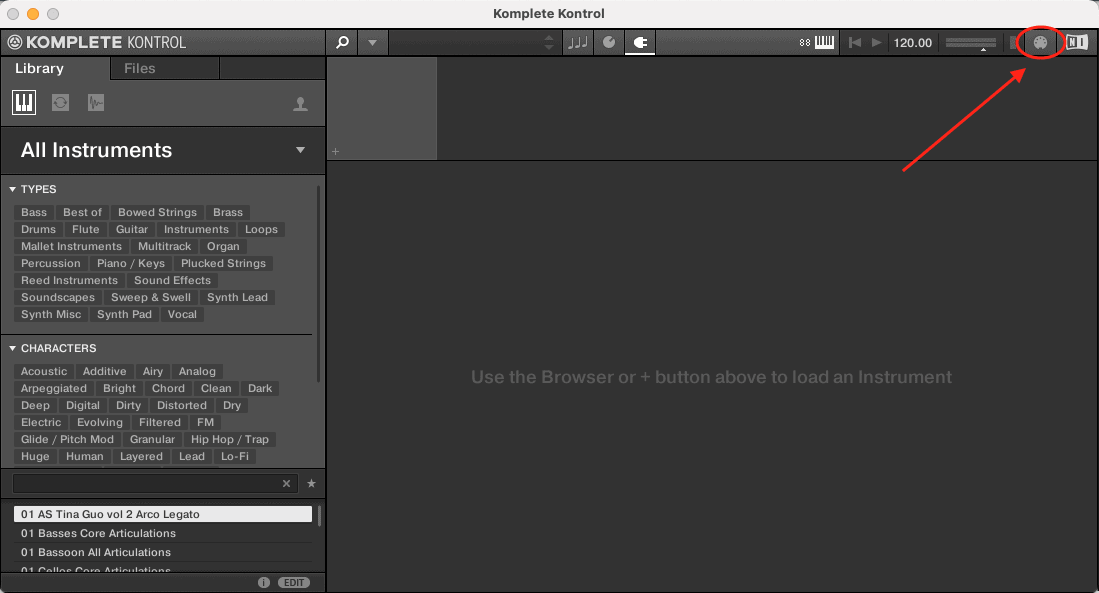Click the 88-key keyboard icon

(x=817, y=43)
